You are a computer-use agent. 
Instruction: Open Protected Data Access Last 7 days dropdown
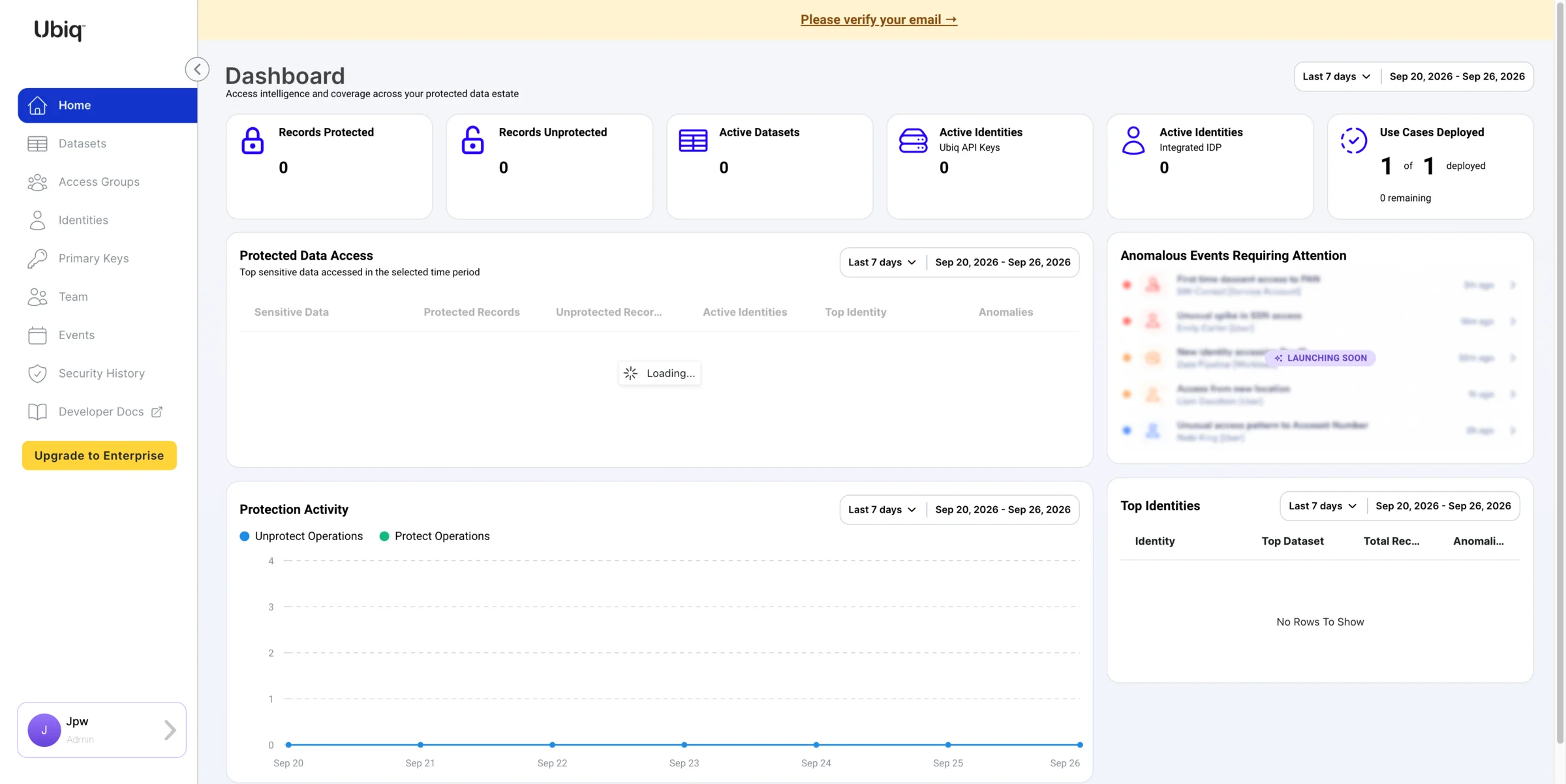(x=882, y=262)
